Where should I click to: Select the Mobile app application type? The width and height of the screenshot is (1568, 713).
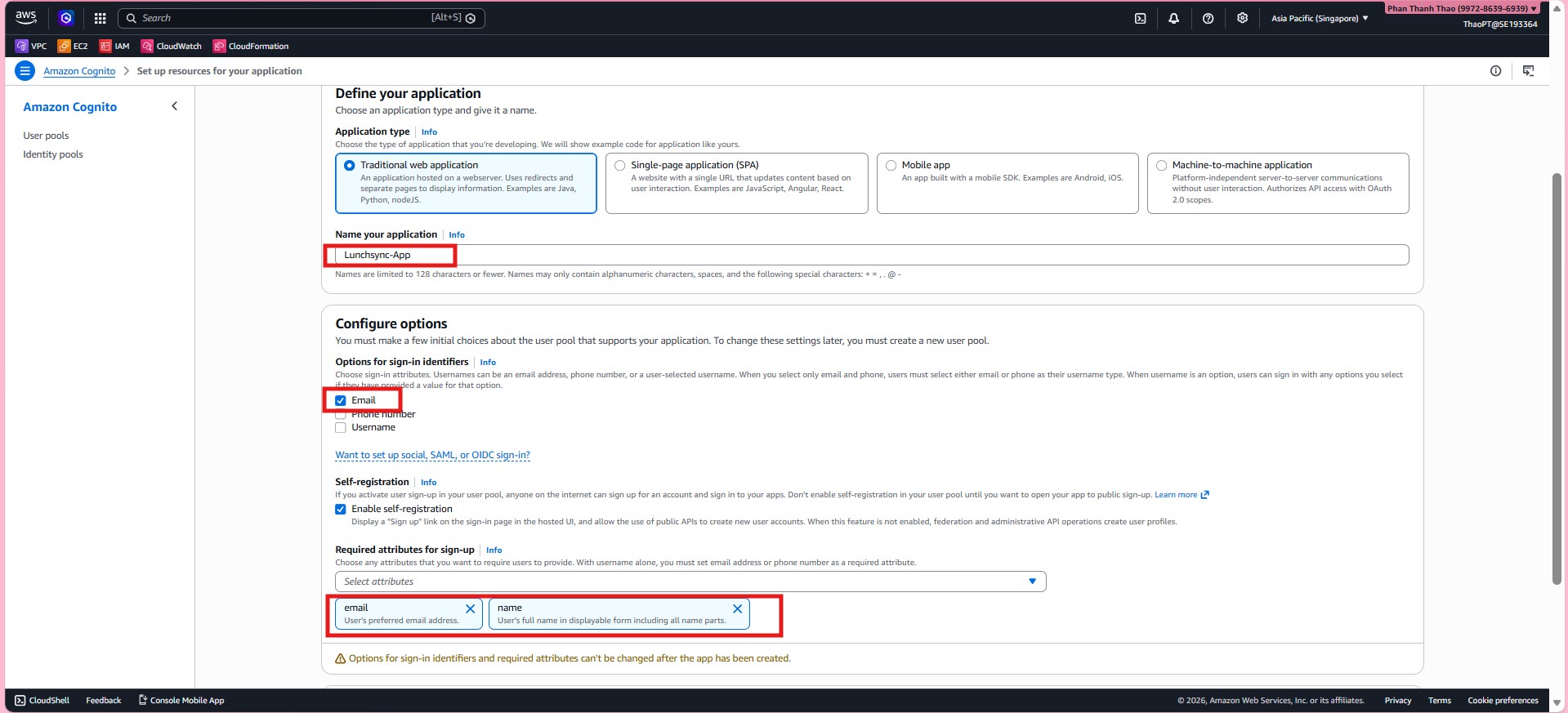(x=891, y=166)
